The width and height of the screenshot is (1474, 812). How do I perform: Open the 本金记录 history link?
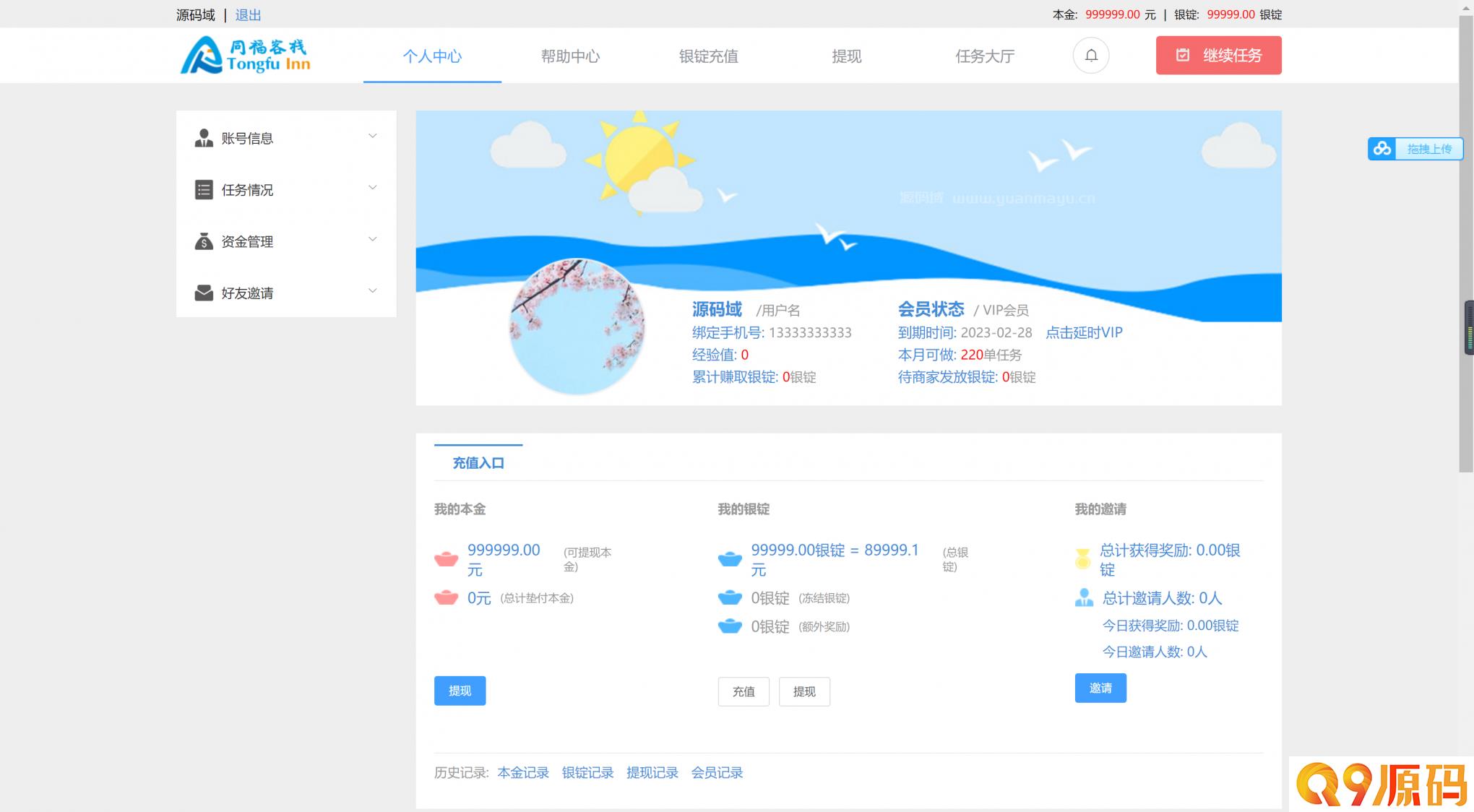tap(523, 772)
